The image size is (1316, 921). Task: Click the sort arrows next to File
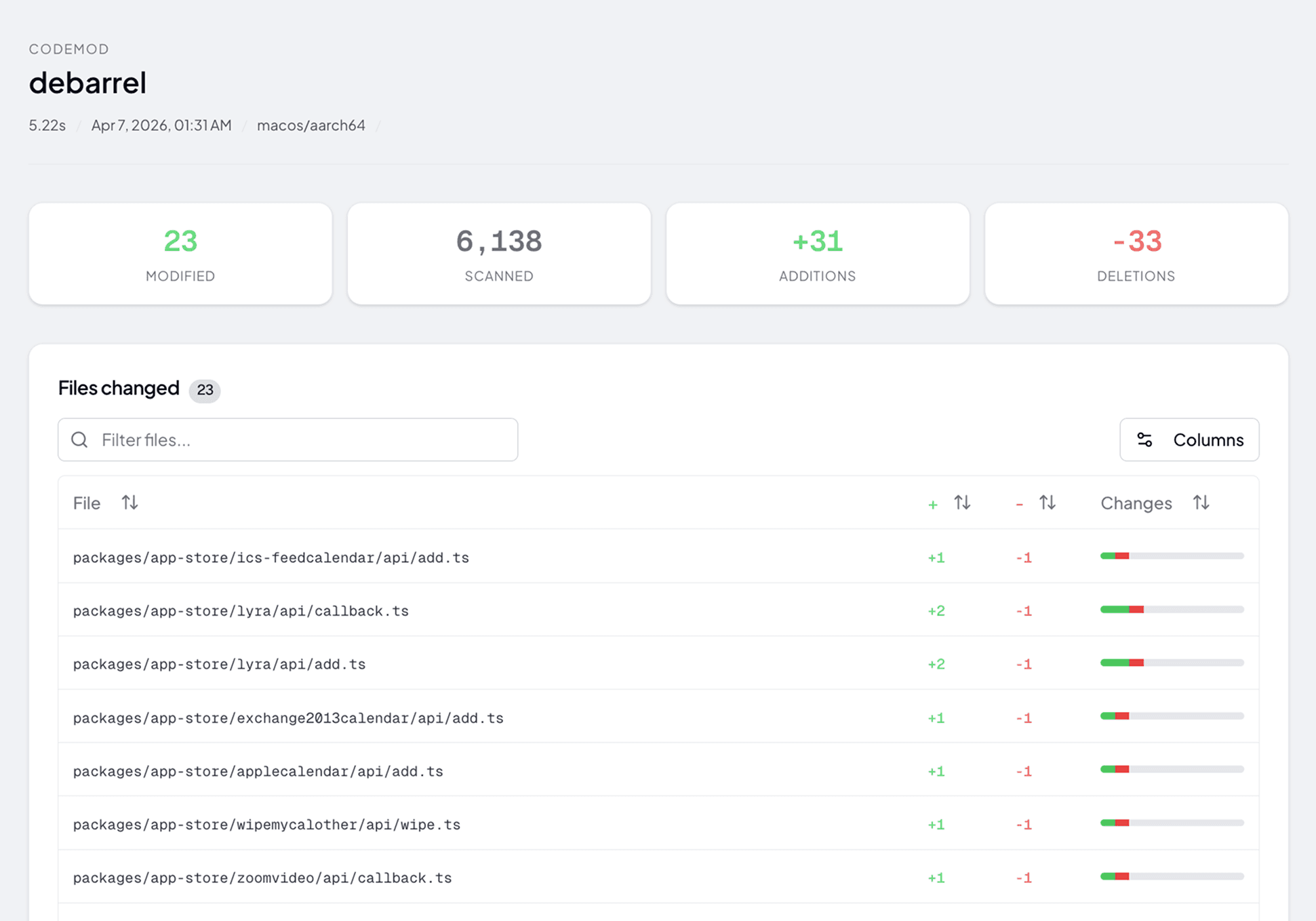point(129,503)
